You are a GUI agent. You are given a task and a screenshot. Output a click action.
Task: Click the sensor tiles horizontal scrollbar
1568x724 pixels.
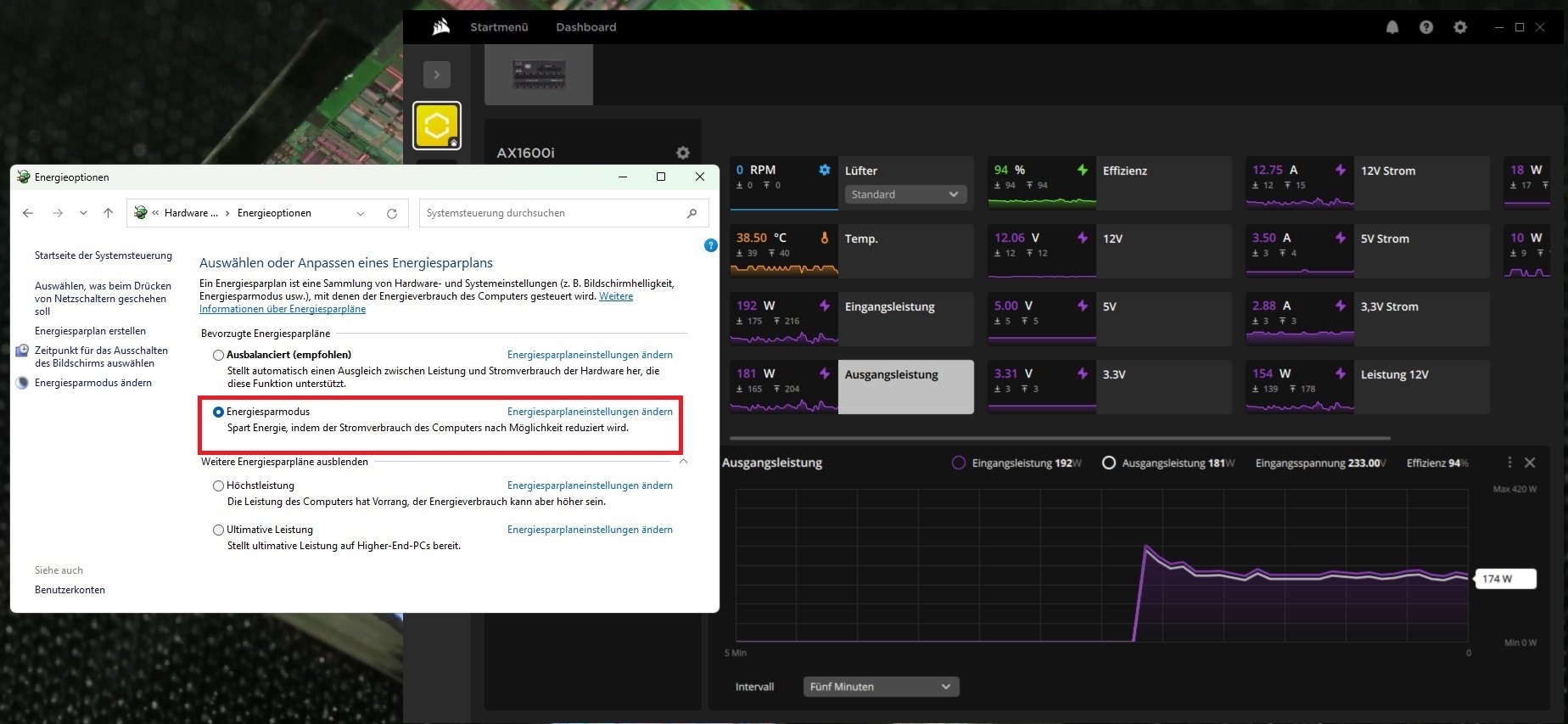(1060, 438)
